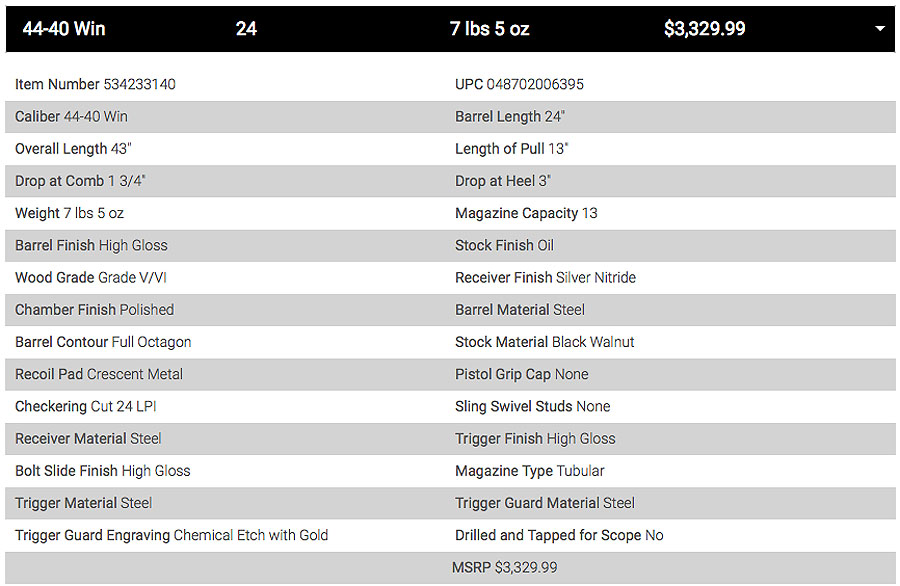Click the Magazine Capacity 13 entry
The image size is (900, 586).
click(x=526, y=213)
